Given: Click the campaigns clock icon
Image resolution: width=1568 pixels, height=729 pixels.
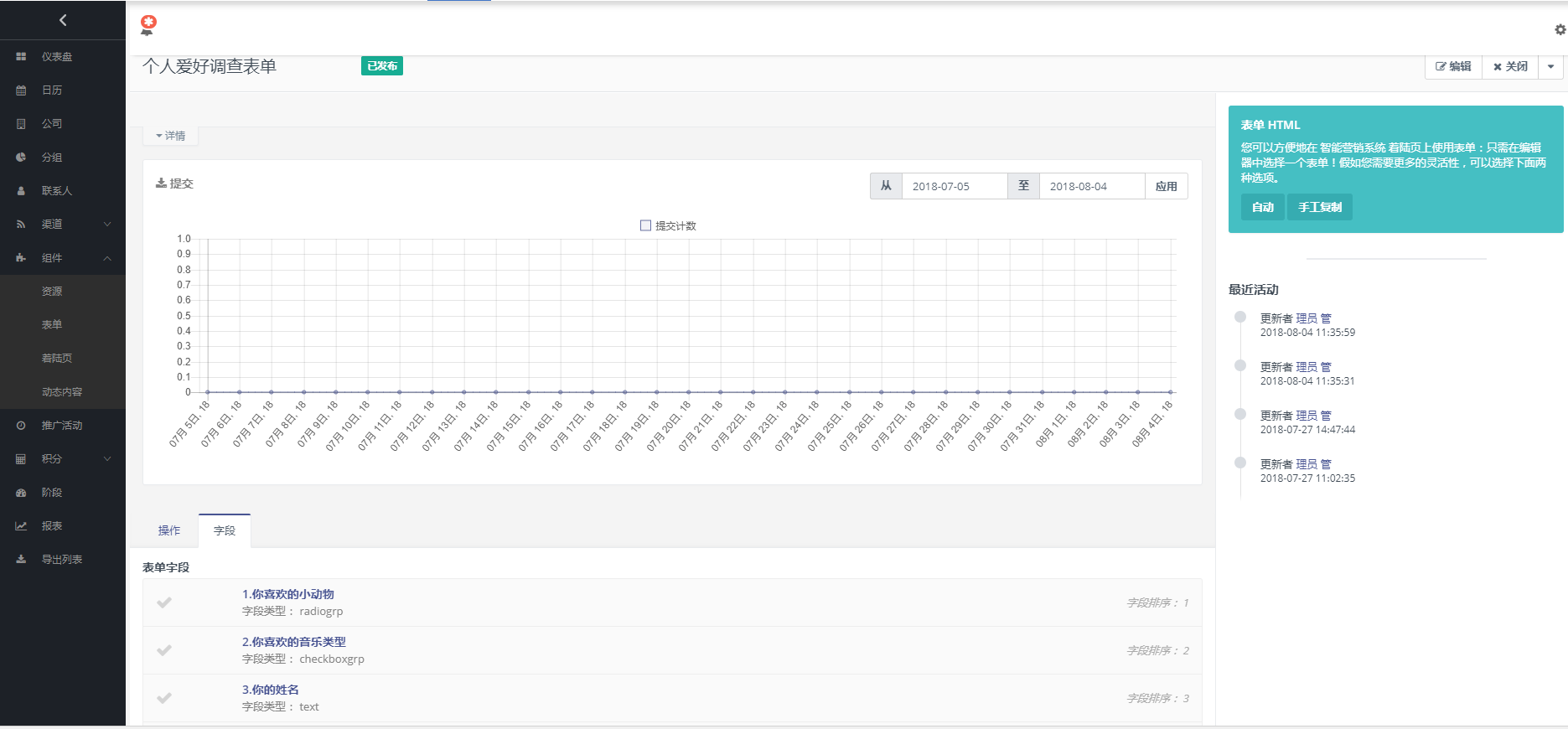Looking at the screenshot, I should pyautogui.click(x=21, y=426).
